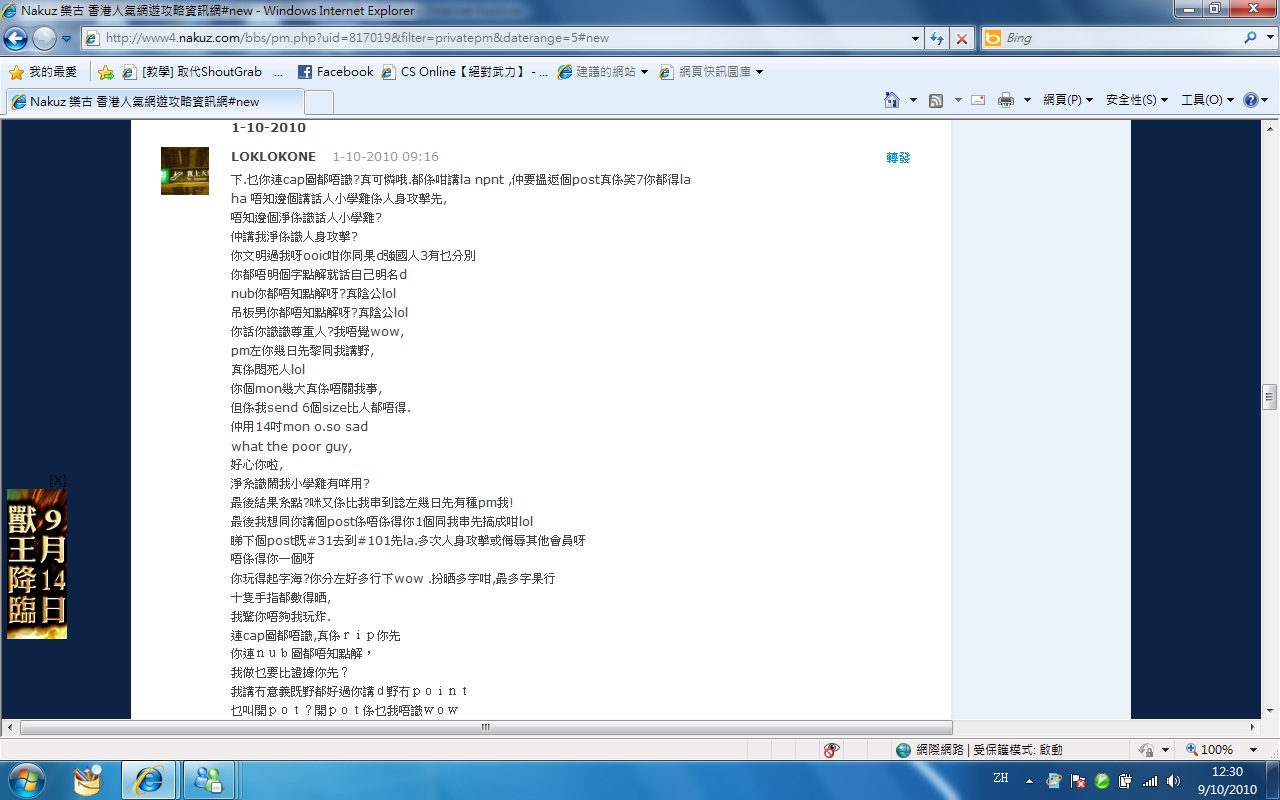Expand the 建議的網站 favorites dropdown
This screenshot has width=1280, height=800.
644,72
